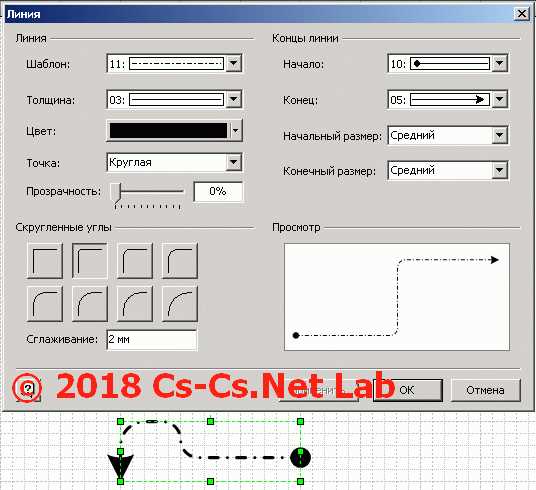Click the line preview in Просмотр area
Viewport: 536px width, 490px height.
point(397,297)
